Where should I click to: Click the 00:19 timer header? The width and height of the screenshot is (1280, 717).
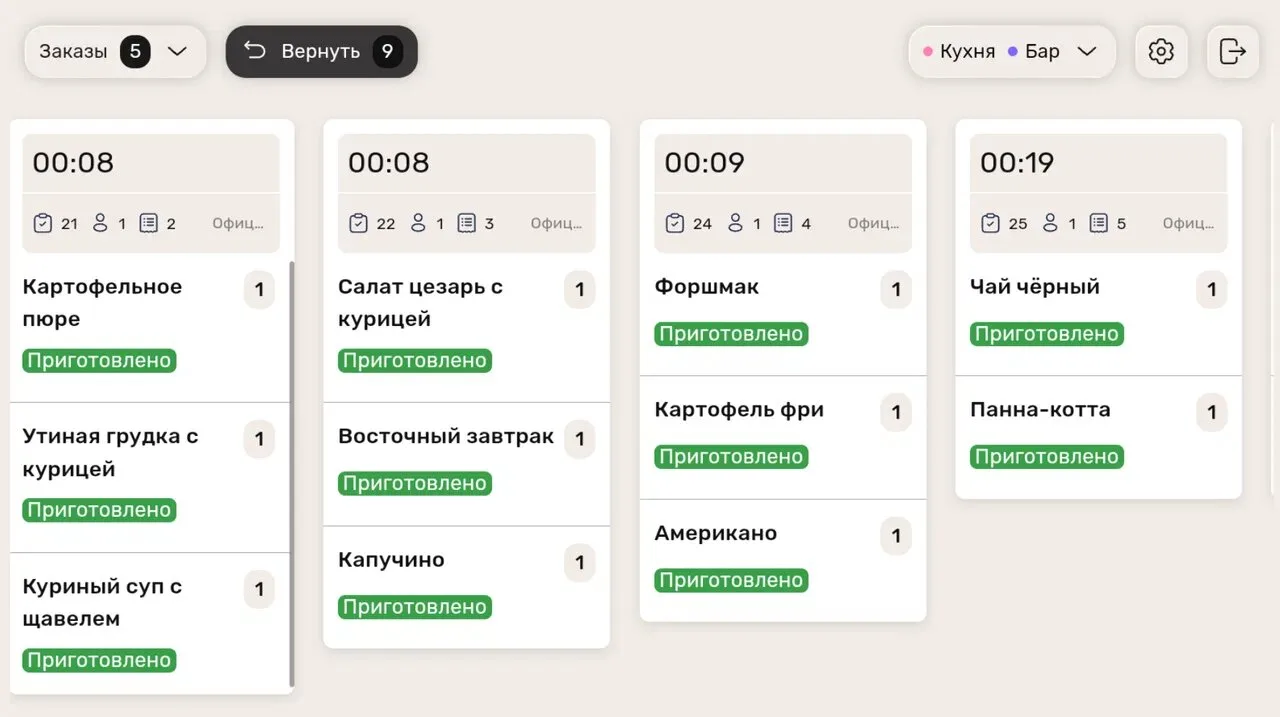[x=1098, y=163]
